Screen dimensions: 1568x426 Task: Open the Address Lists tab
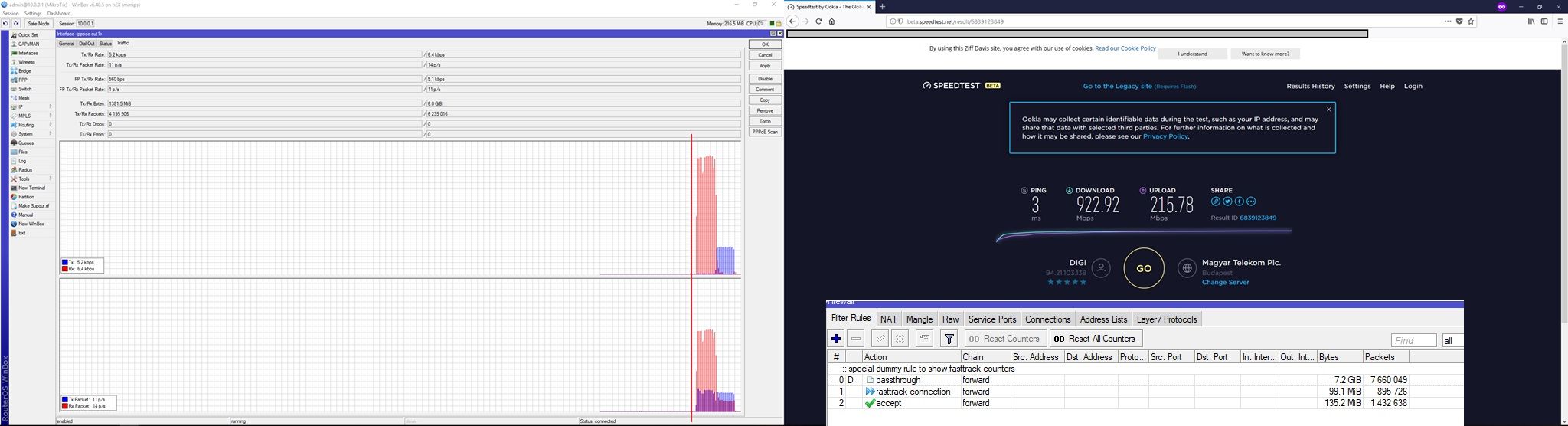[1103, 319]
